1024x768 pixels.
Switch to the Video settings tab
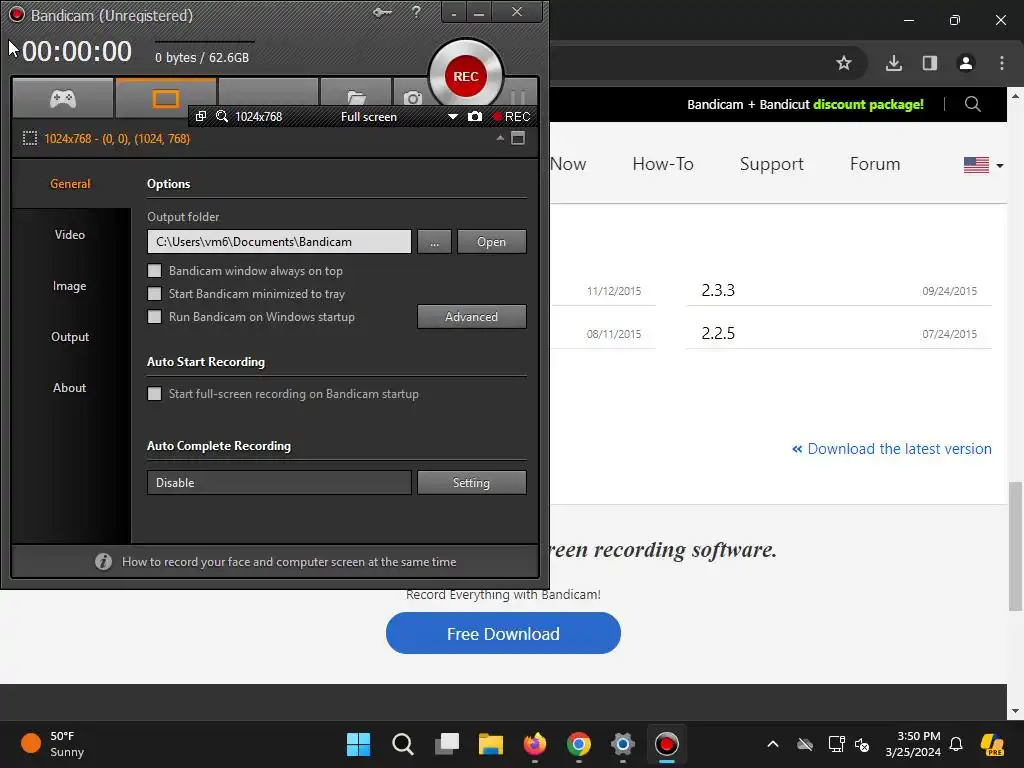70,234
